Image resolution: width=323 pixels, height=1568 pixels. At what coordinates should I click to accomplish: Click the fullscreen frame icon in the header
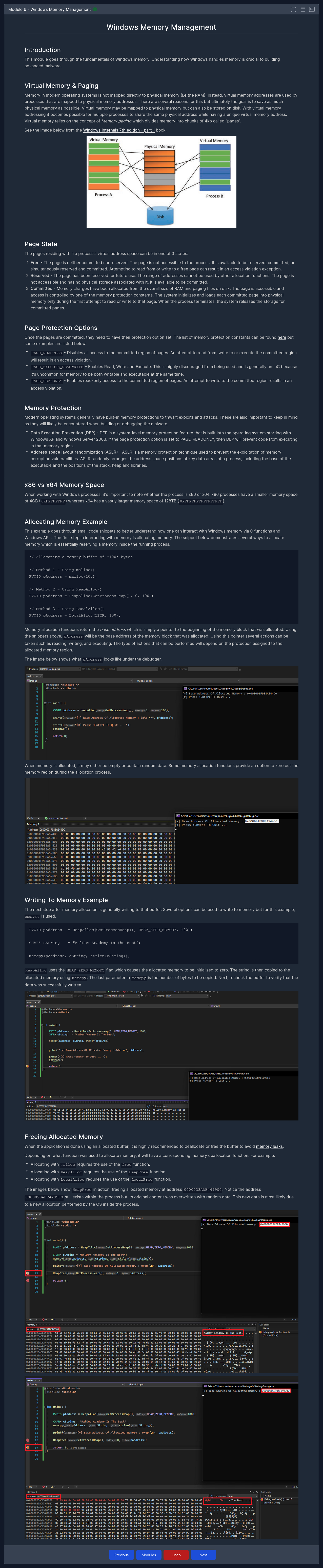tap(293, 10)
